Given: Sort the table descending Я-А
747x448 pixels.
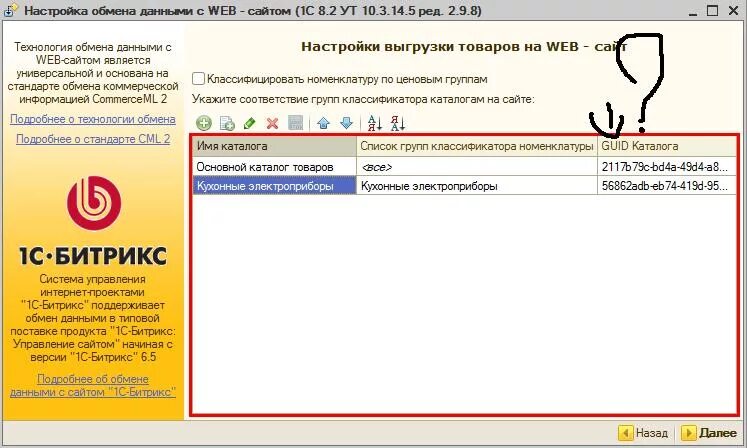Looking at the screenshot, I should (x=397, y=123).
